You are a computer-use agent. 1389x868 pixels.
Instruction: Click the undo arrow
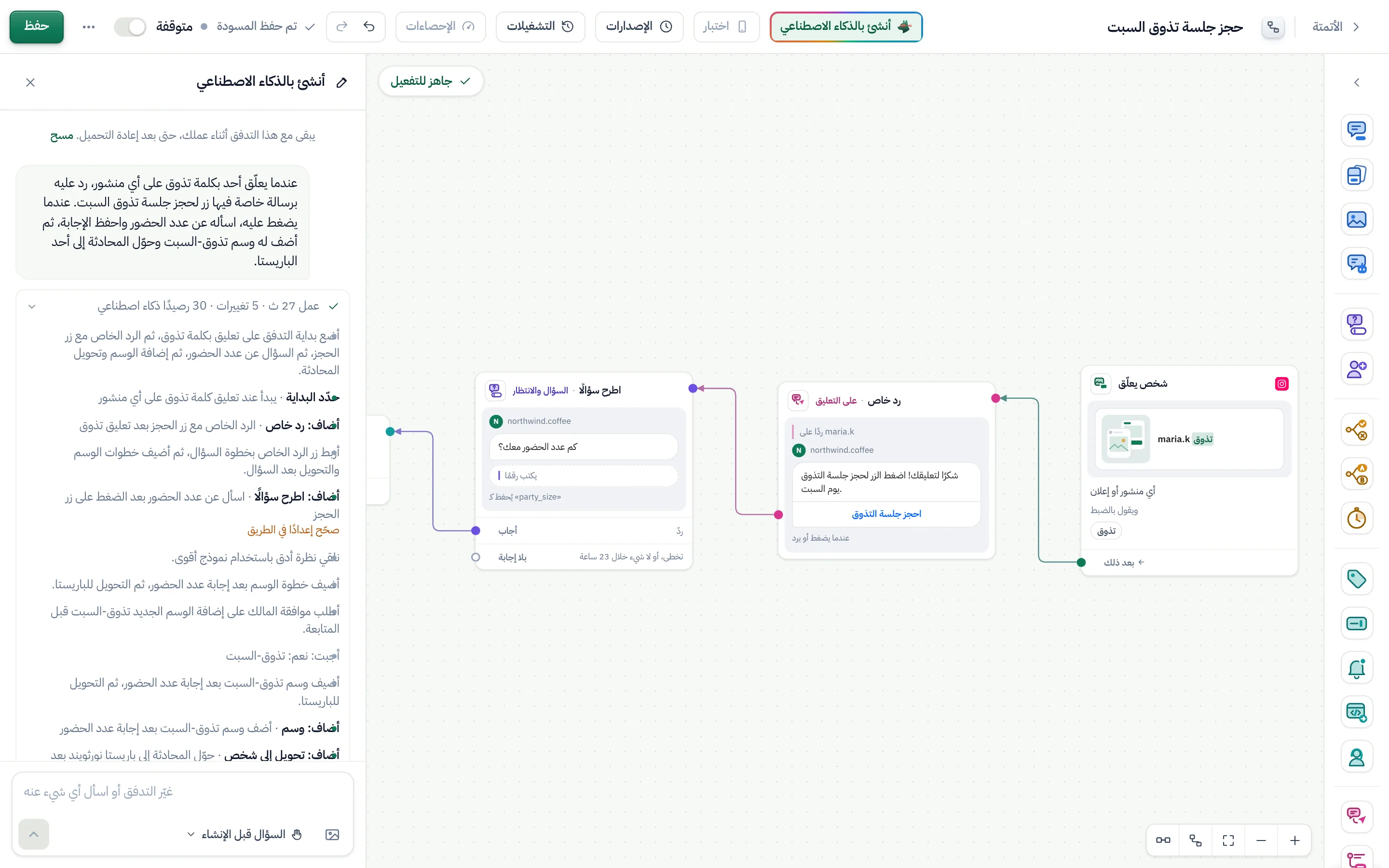pos(369,27)
